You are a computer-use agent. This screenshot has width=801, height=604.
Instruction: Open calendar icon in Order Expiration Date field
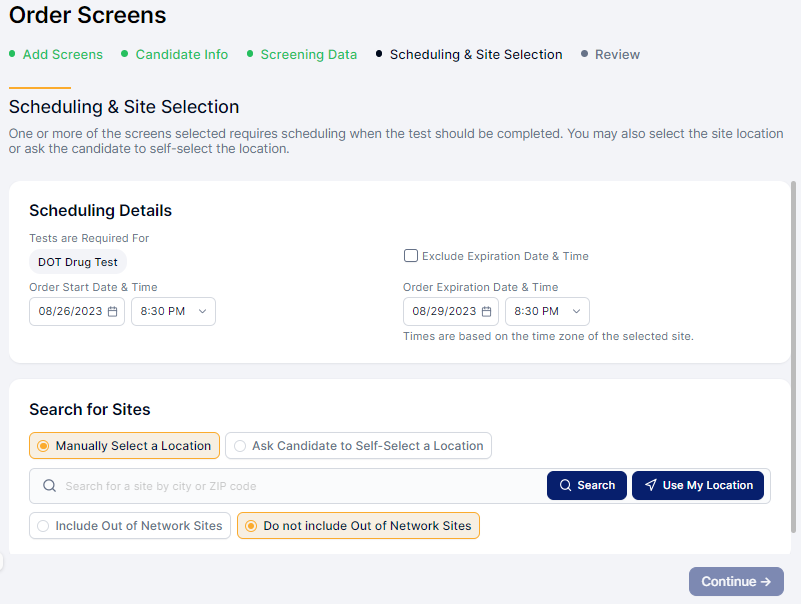coord(487,312)
